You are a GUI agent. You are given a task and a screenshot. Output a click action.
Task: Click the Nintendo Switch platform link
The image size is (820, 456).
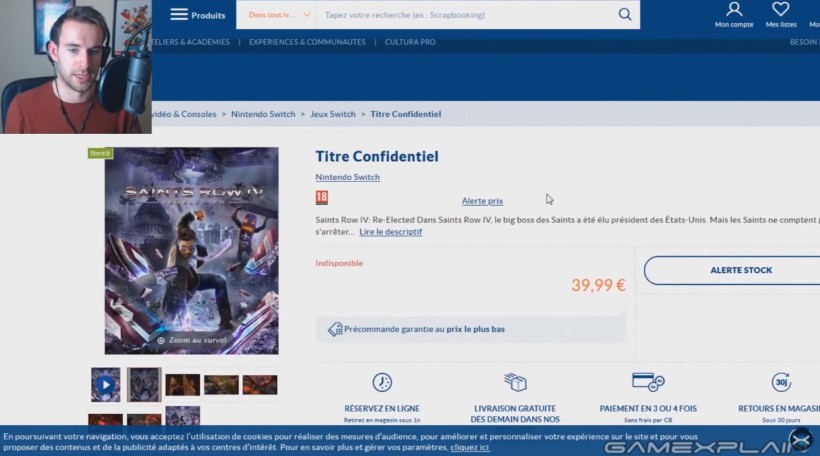347,177
